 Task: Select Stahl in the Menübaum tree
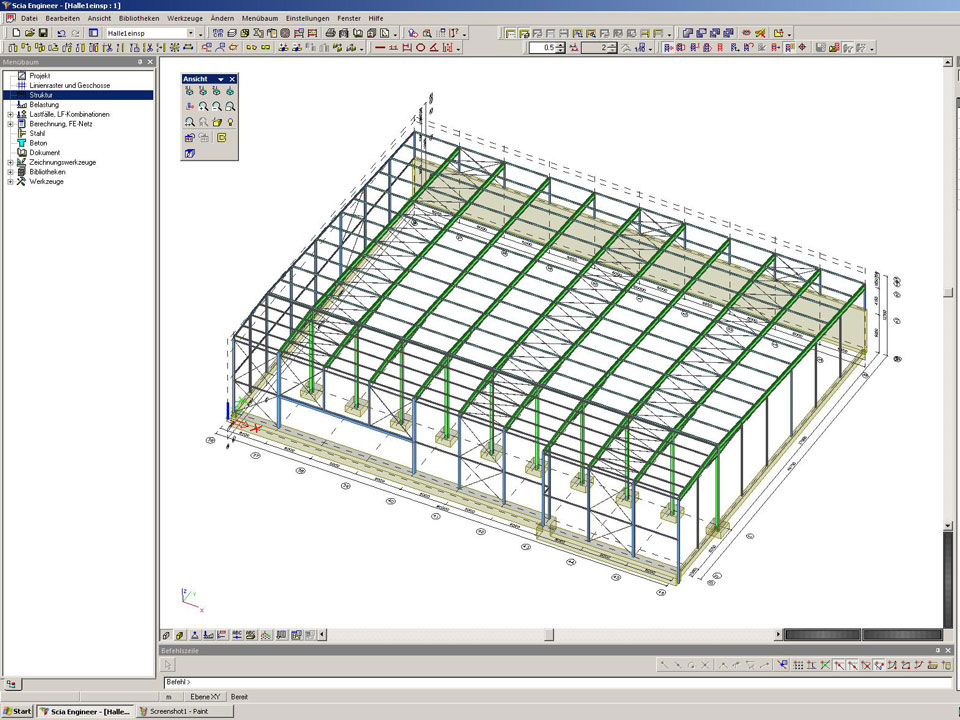pos(37,133)
